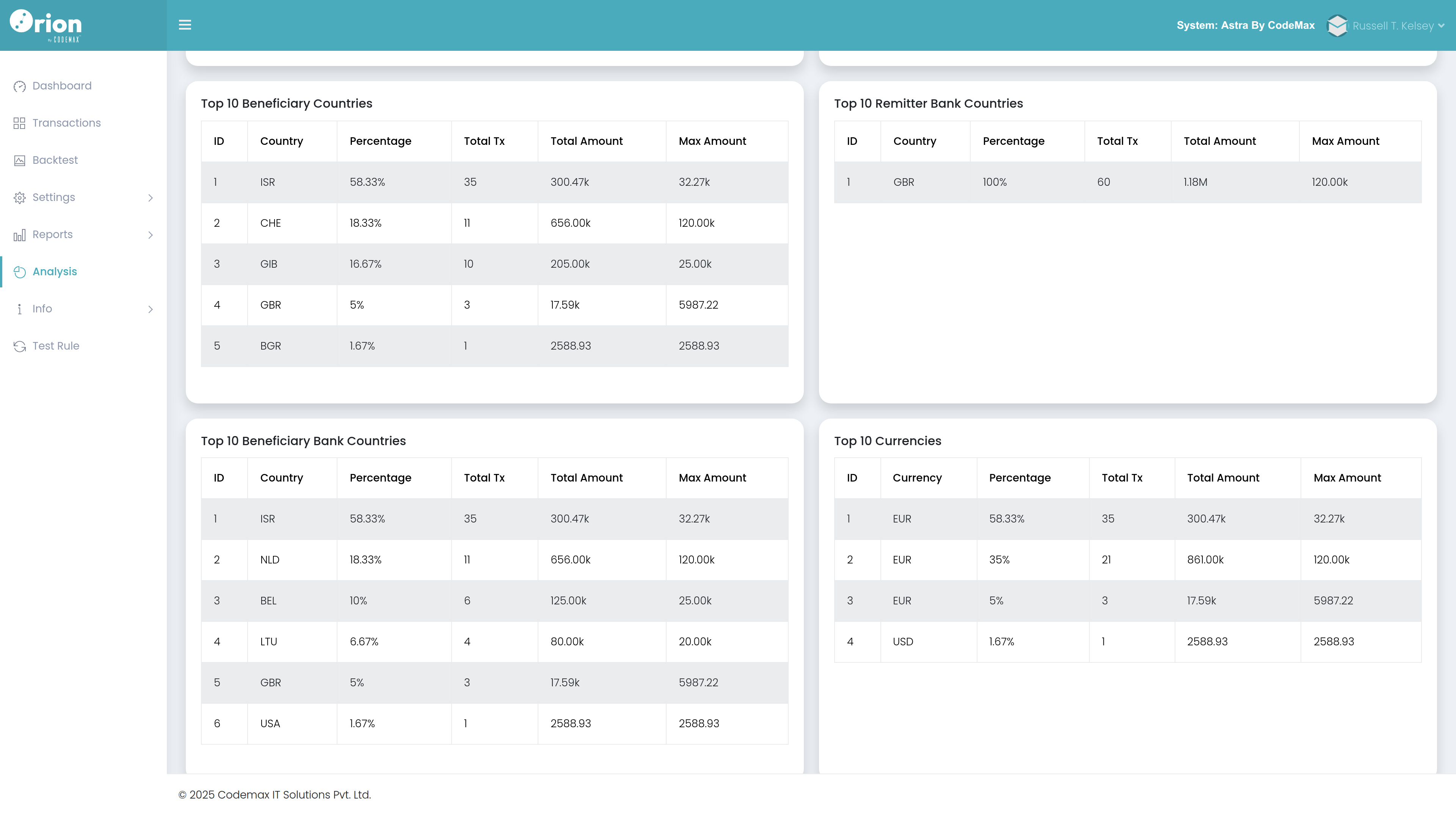Viewport: 1456px width, 819px height.
Task: Expand the Reports submenu chevron
Action: coord(151,235)
